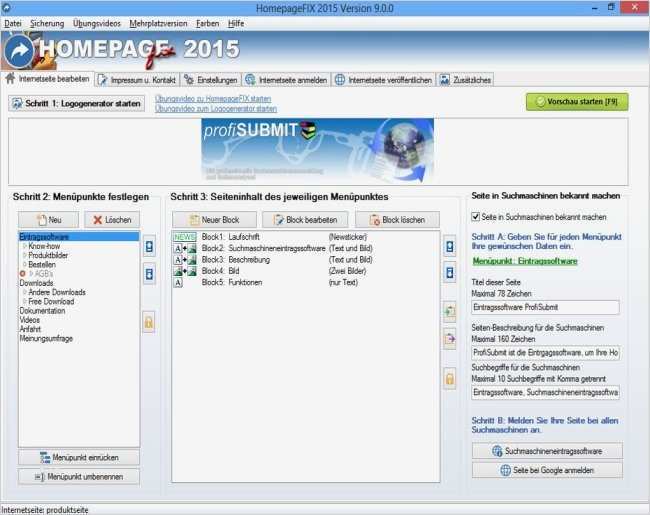This screenshot has height=515, width=650.
Task: Open the Übungsvideos menu
Action: (x=97, y=24)
